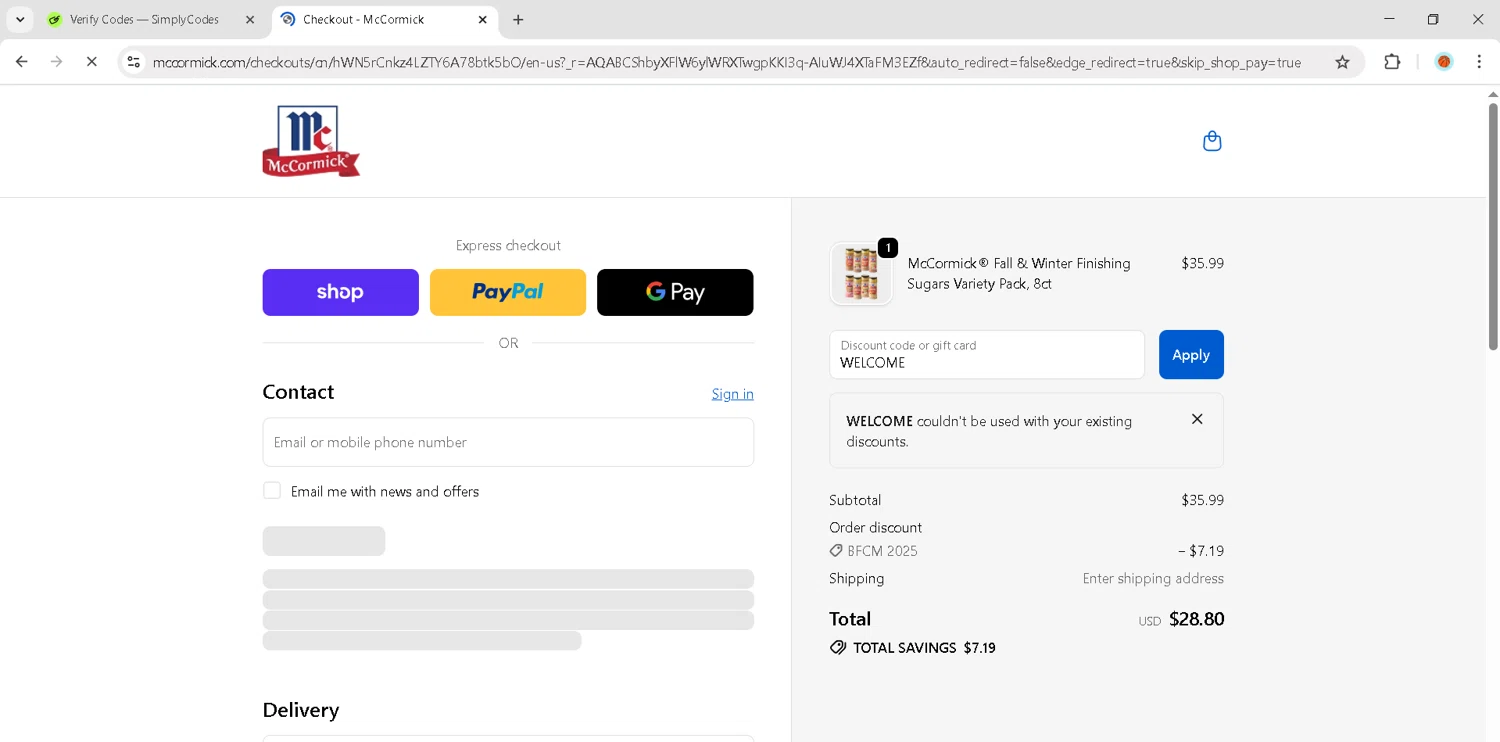Click the discount amount – $7.19
The width and height of the screenshot is (1500, 742).
click(x=1200, y=551)
